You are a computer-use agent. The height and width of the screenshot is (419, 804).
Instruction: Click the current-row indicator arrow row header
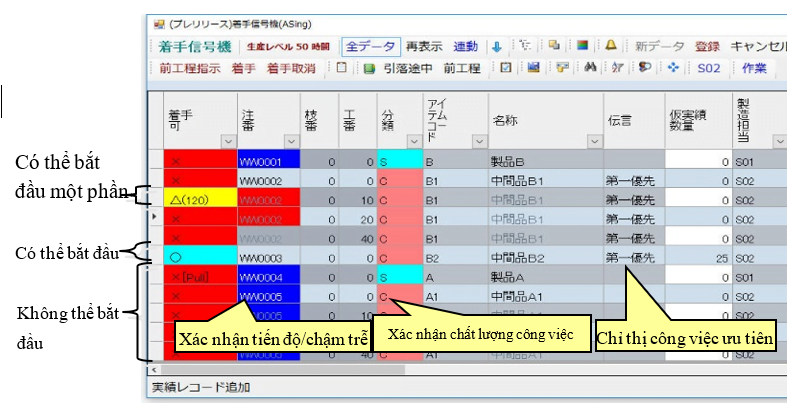point(155,216)
